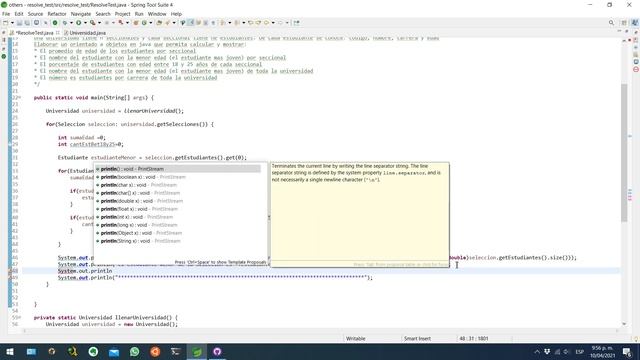The width and height of the screenshot is (640, 360).
Task: Click the Toggle Mark Occurrences toolbar icon
Action: coord(191,23)
